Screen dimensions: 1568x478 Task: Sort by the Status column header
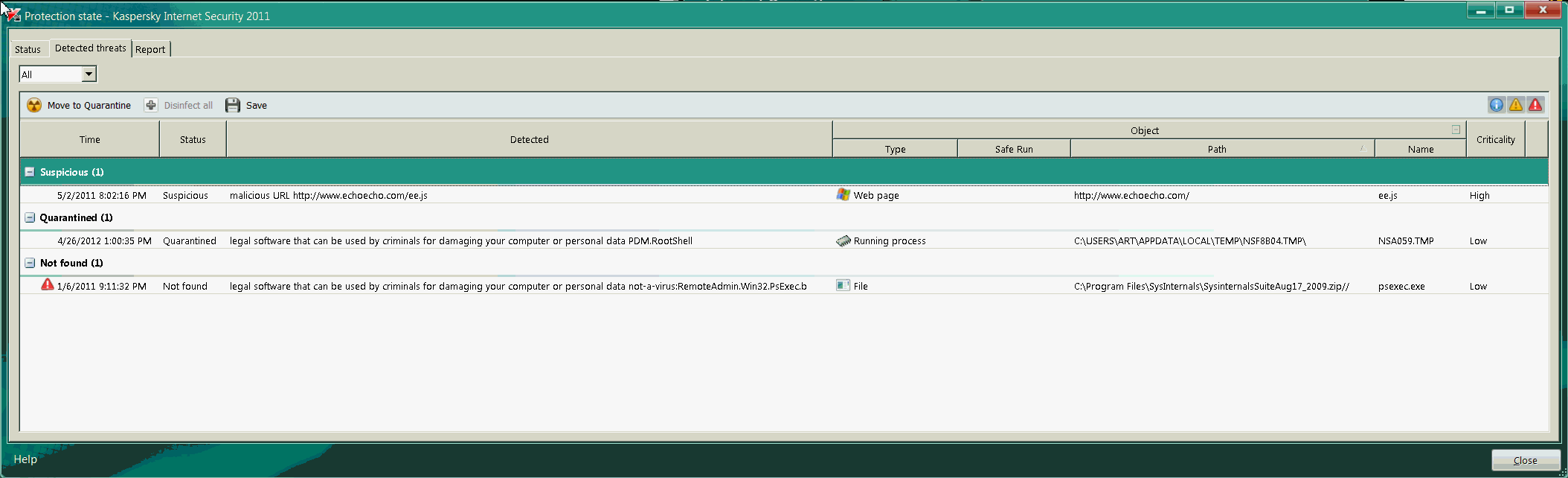tap(193, 139)
